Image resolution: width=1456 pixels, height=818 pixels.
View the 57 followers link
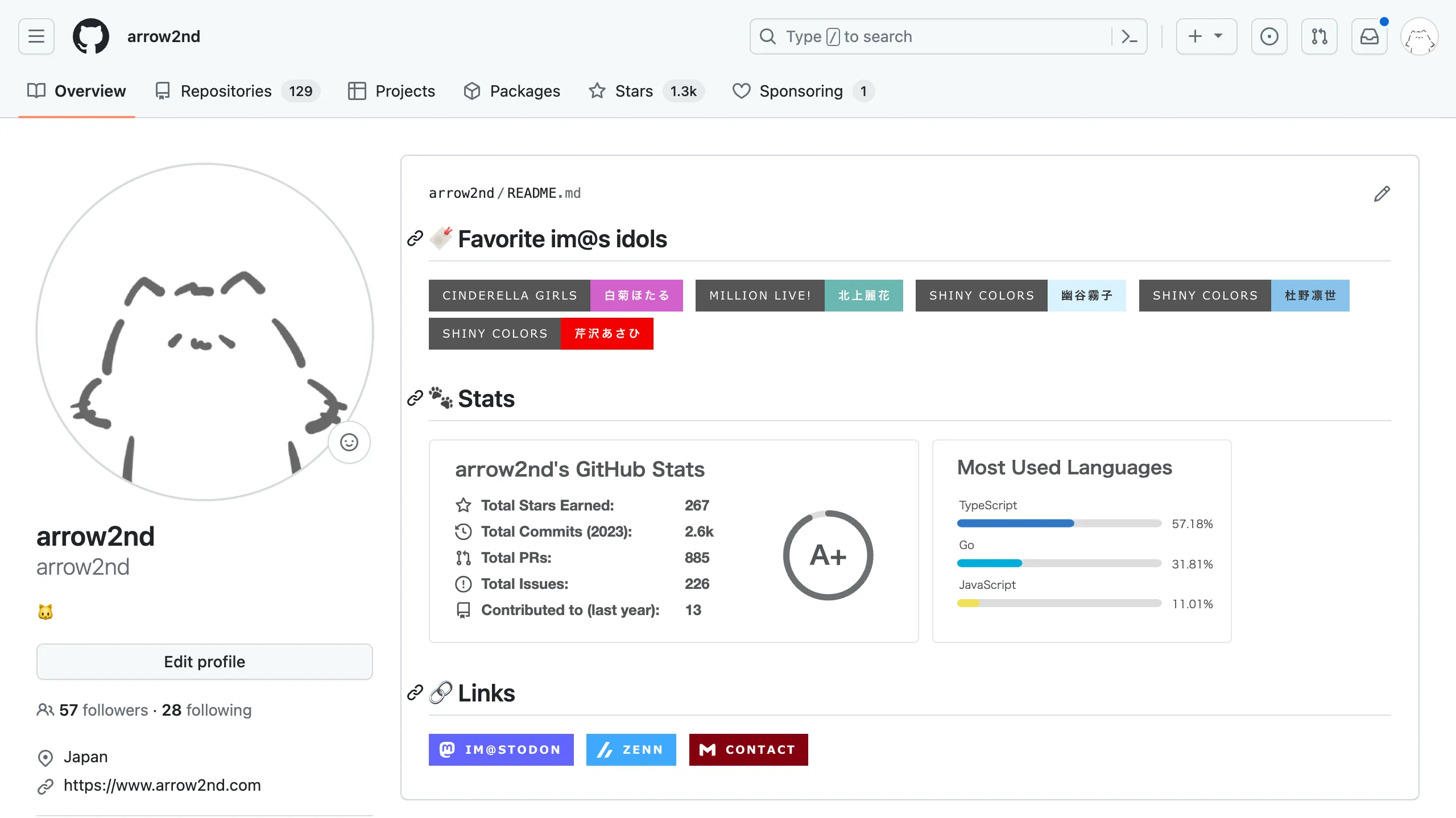(x=103, y=710)
